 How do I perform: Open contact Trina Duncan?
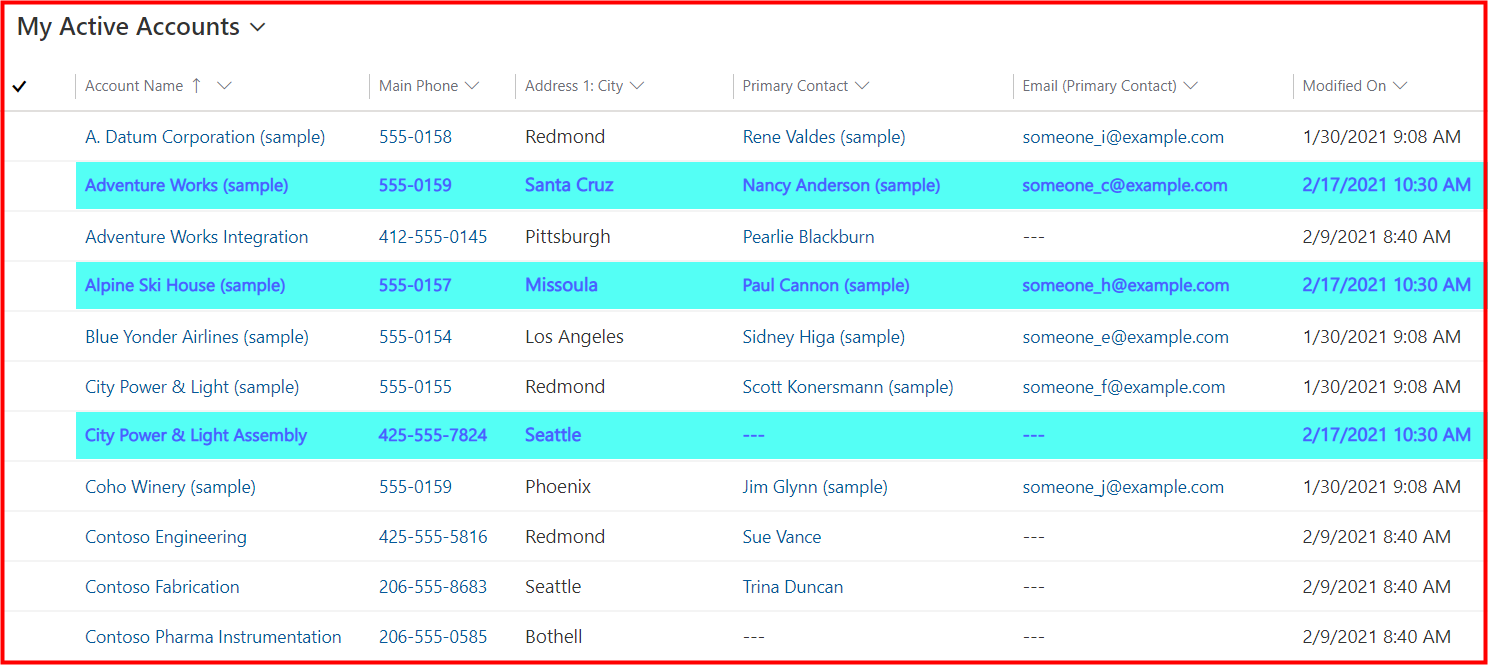coord(793,587)
